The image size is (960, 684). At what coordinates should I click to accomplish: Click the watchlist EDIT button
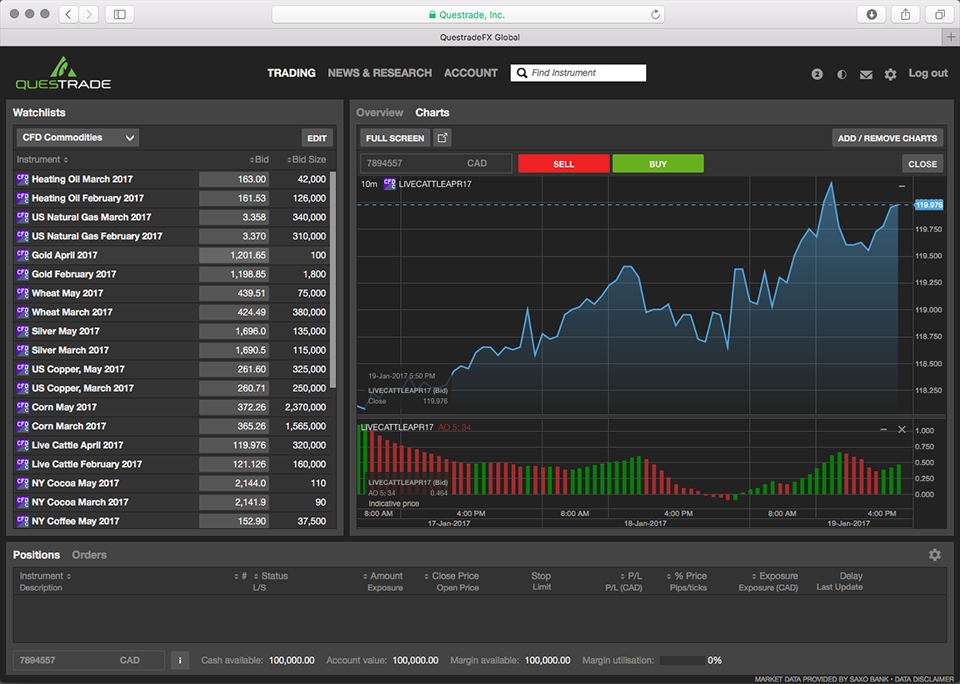point(317,138)
